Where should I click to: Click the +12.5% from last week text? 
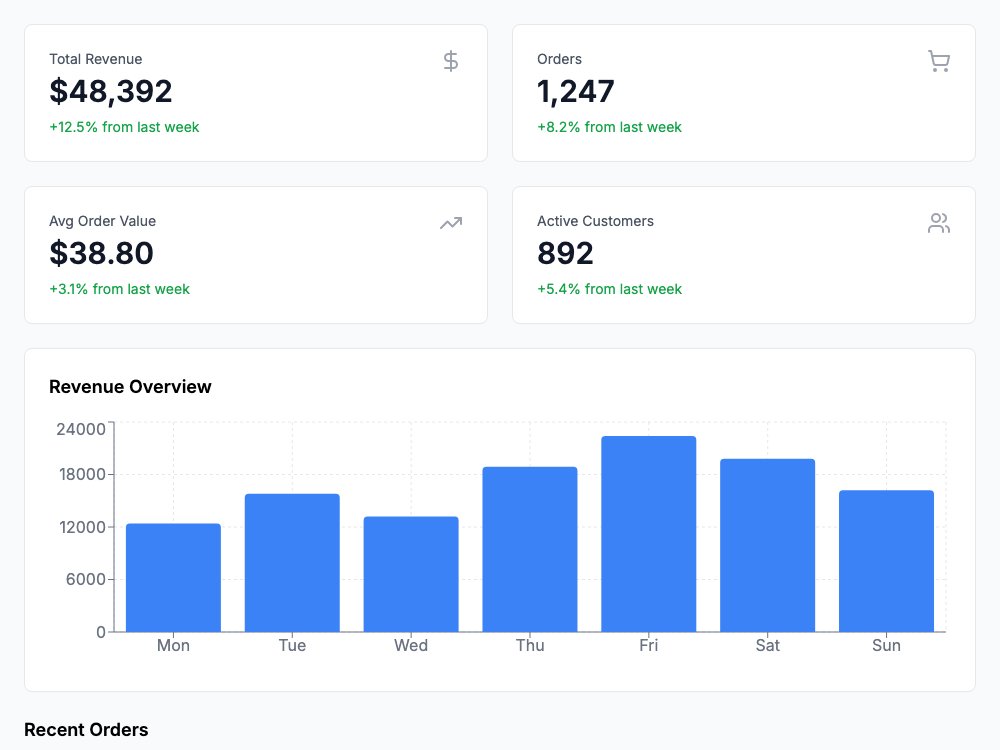(124, 127)
